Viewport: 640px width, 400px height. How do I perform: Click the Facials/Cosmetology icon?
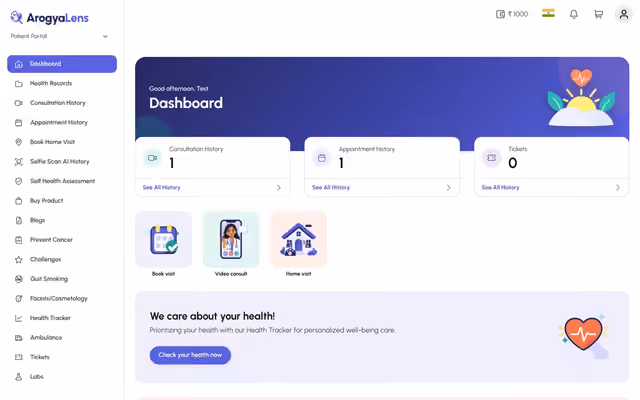18,299
